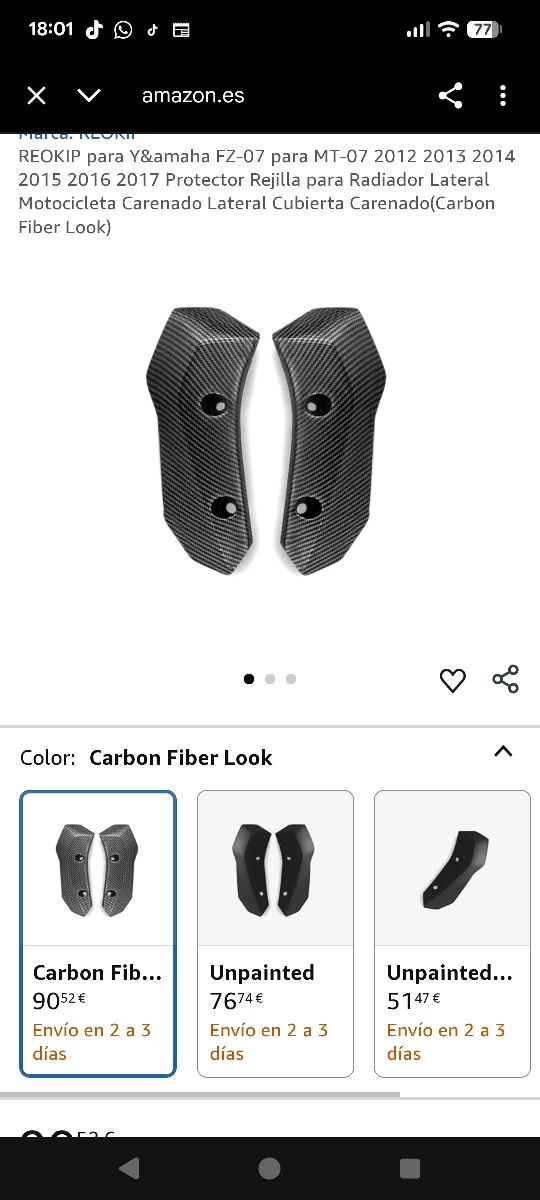Tap the WhatsApp notification icon in the status bar
540x1200 pixels.
[x=123, y=30]
